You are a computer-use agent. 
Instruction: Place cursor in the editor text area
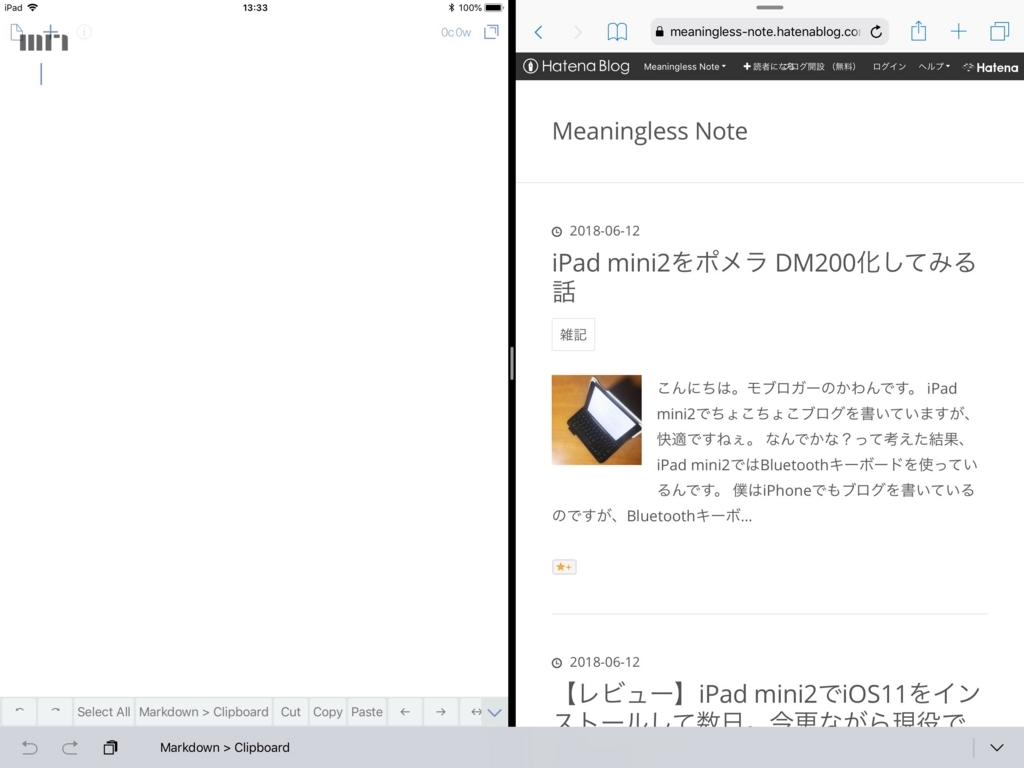point(253,379)
